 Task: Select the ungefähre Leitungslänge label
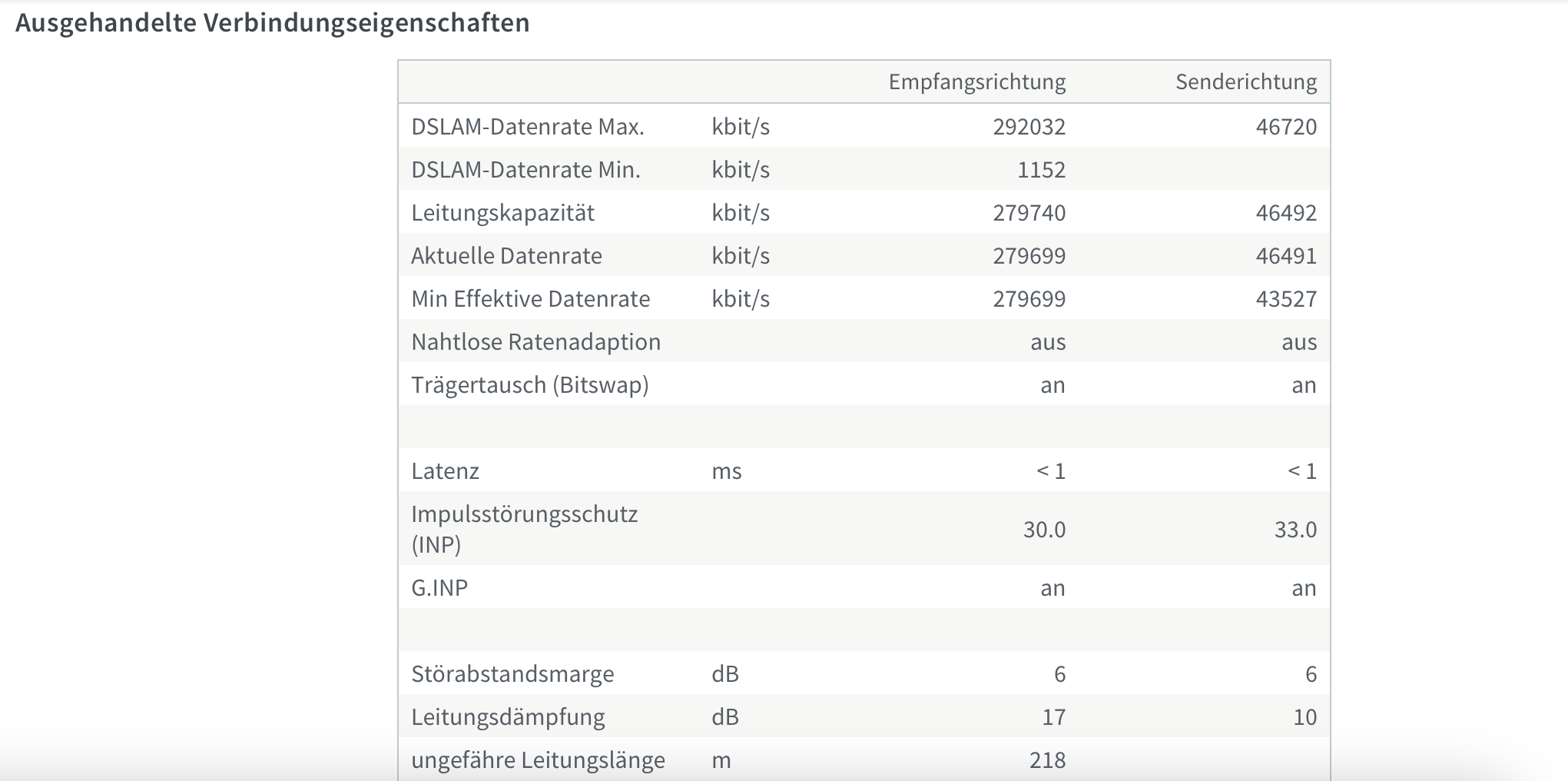point(538,759)
